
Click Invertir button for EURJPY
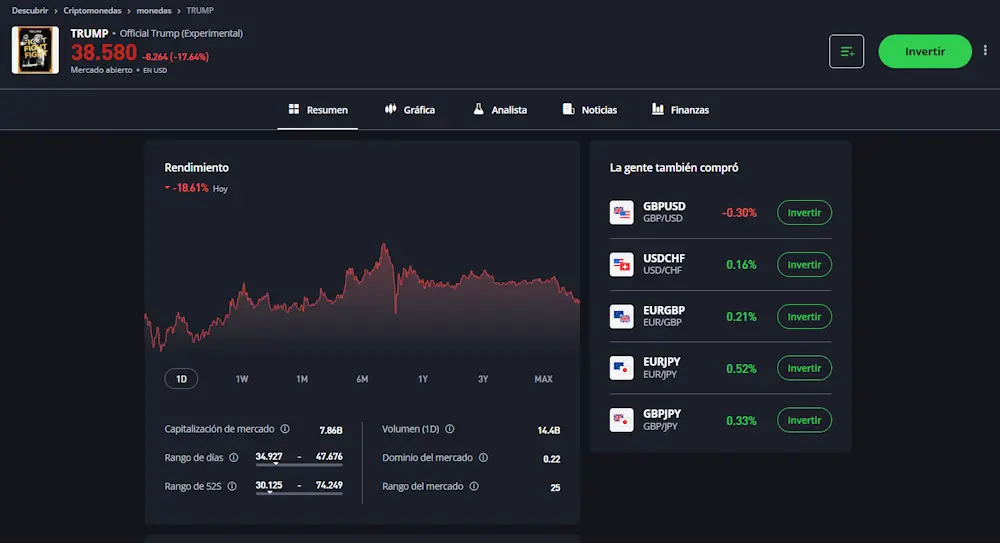[804, 368]
